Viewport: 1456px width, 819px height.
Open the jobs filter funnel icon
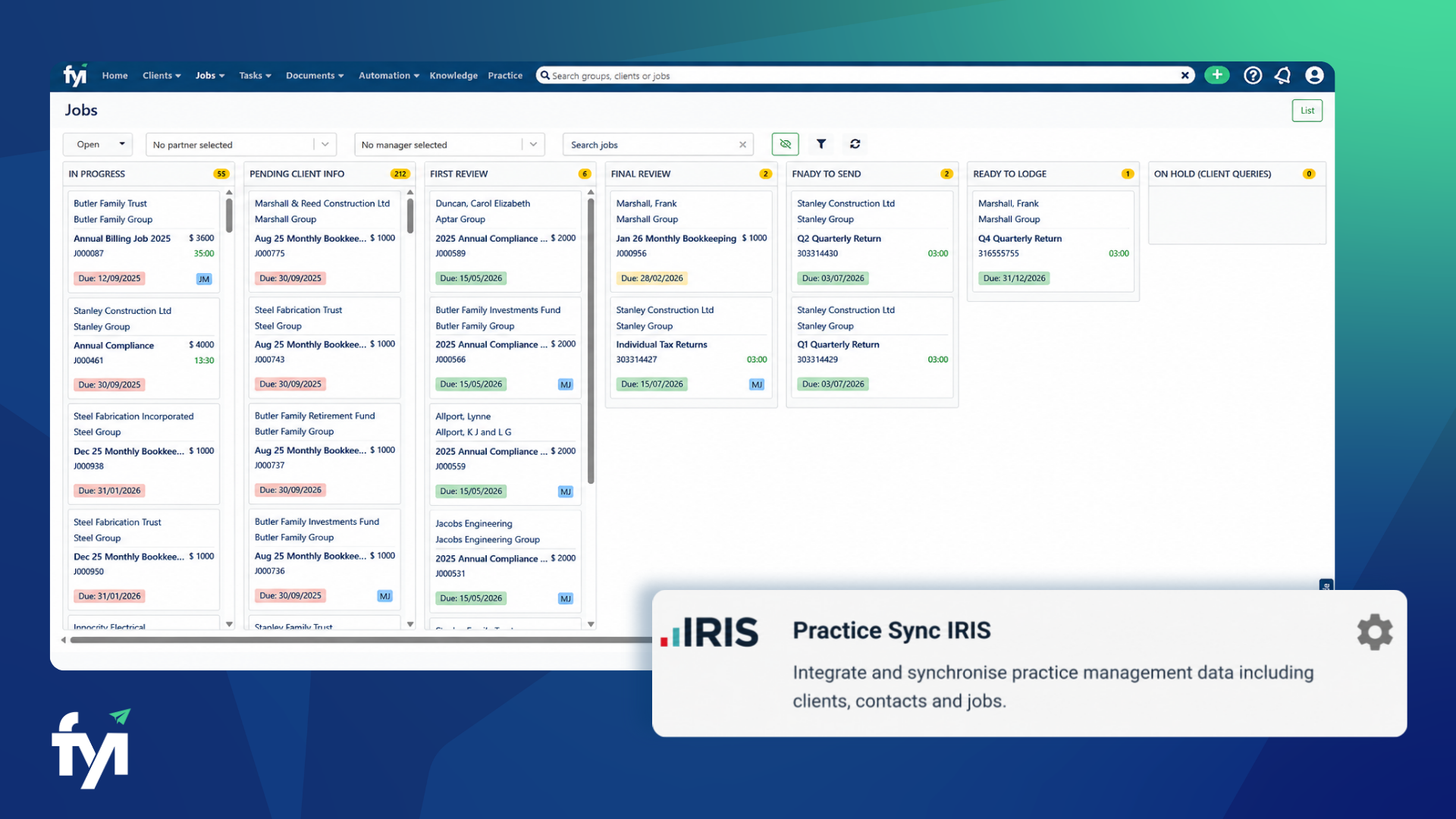821,144
